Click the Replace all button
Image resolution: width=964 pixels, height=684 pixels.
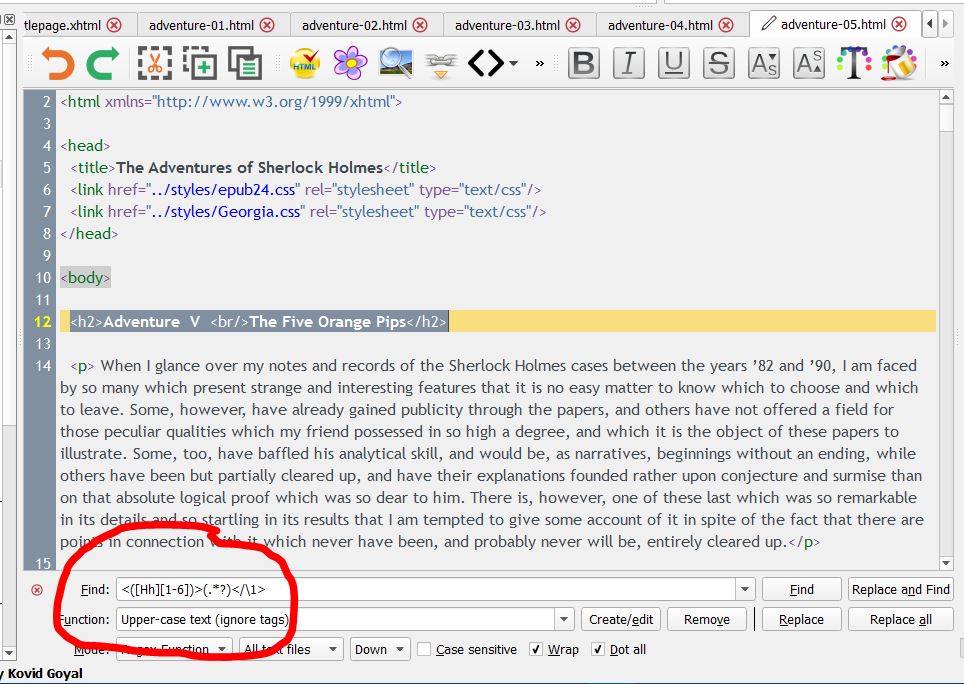901,619
